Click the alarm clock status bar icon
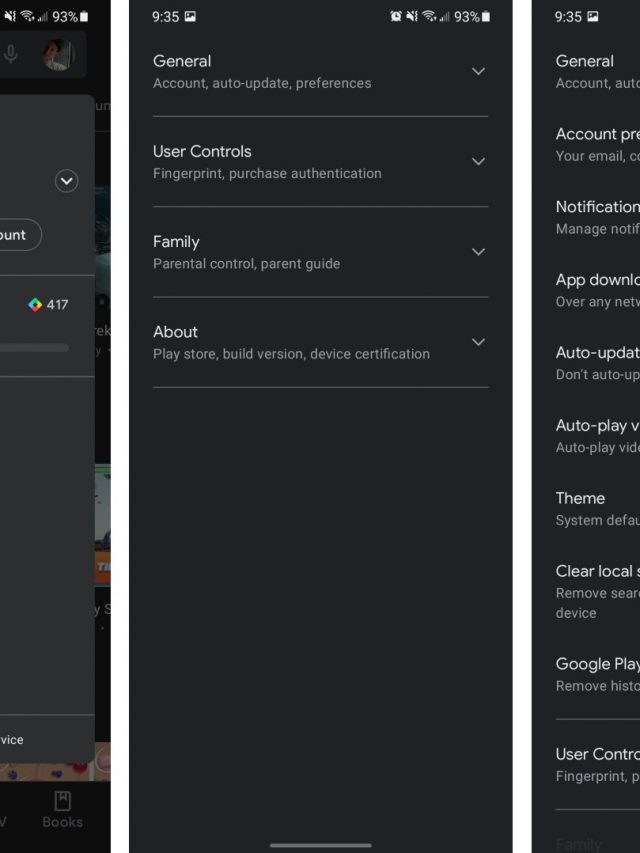Image resolution: width=640 pixels, height=853 pixels. (x=396, y=17)
